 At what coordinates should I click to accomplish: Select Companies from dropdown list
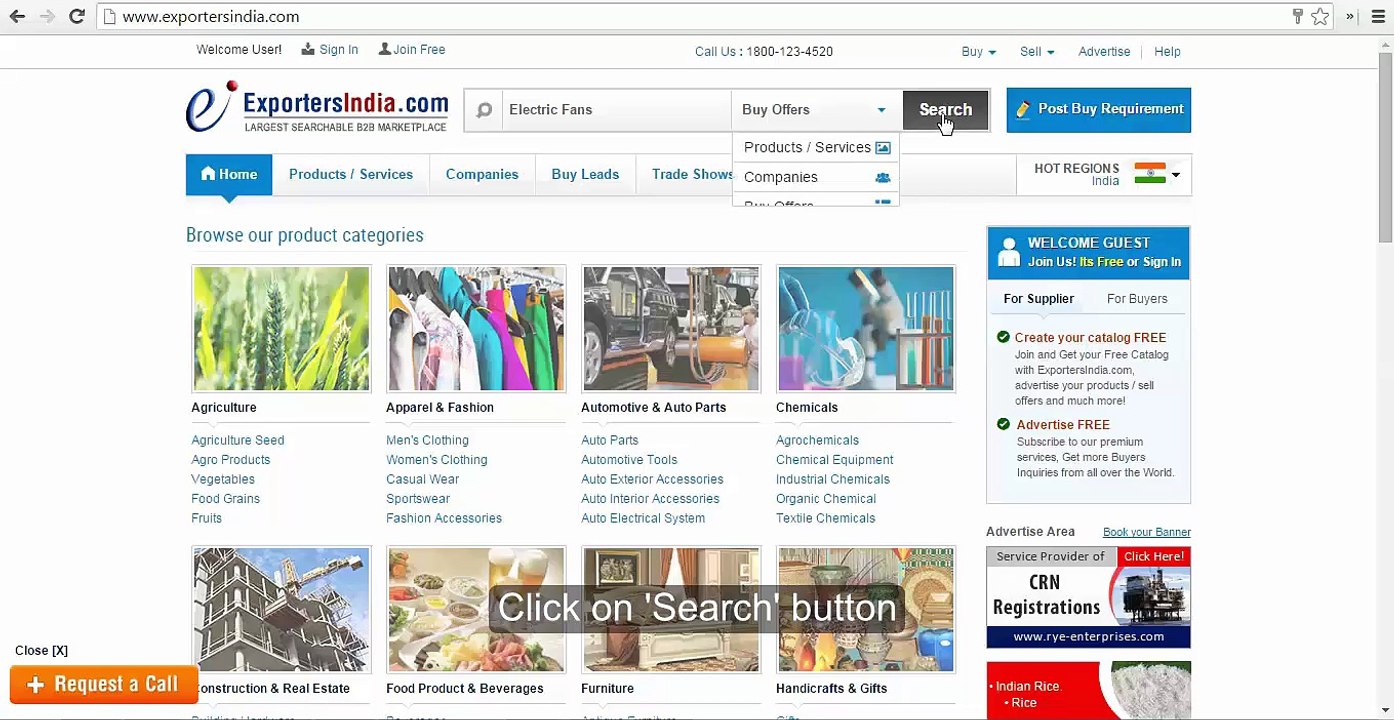[x=816, y=177]
